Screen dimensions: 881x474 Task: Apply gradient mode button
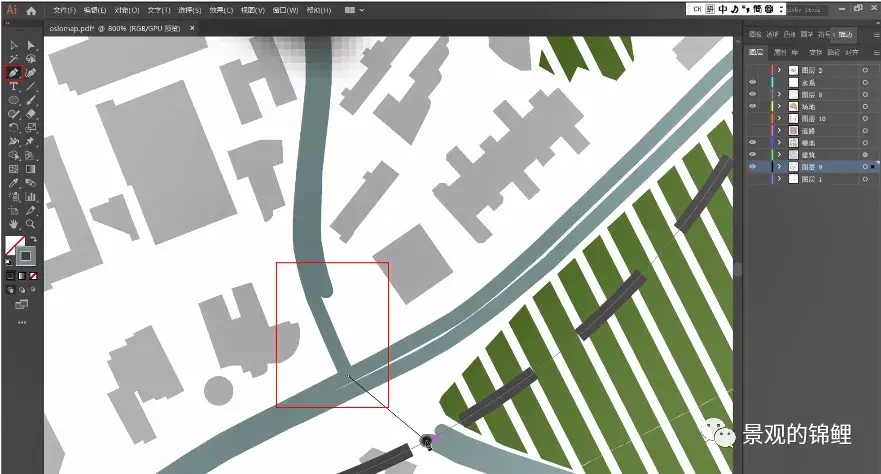coord(22,276)
